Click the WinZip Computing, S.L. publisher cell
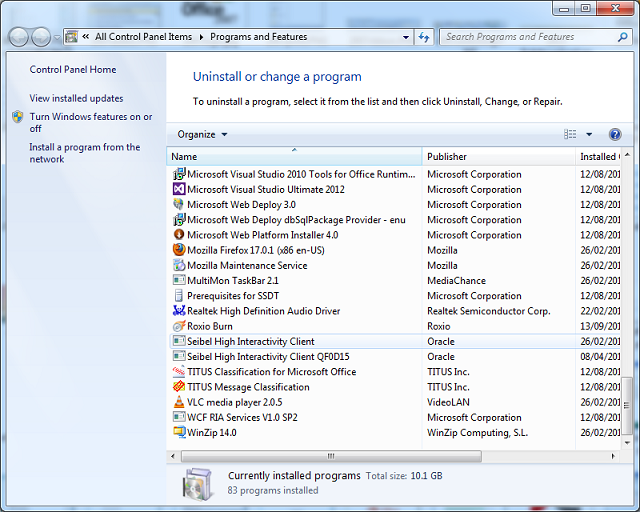Image resolution: width=640 pixels, height=512 pixels. [x=477, y=432]
